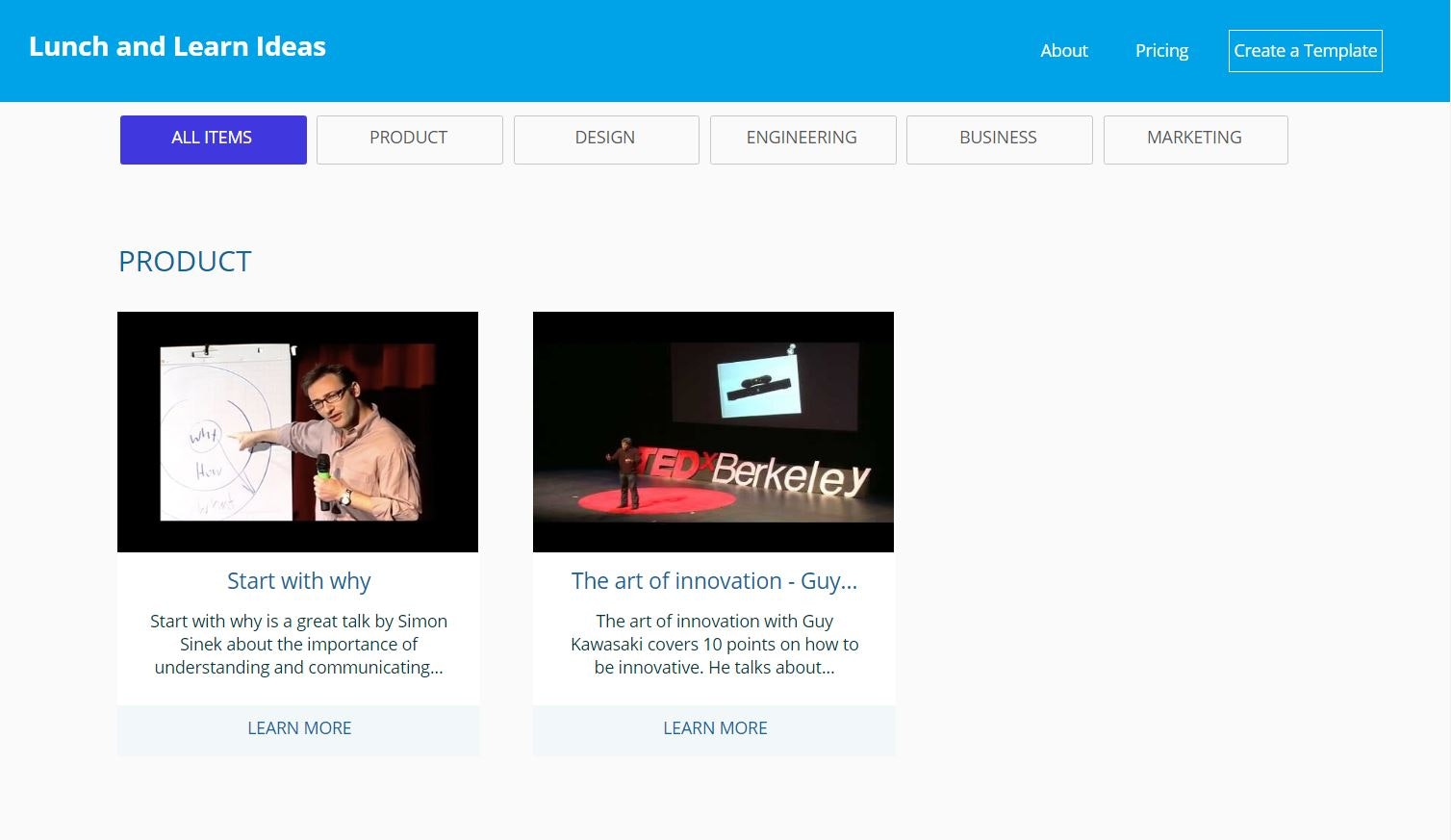Click the TEDxBerkeley video thumbnail
This screenshot has width=1451, height=840.
713,431
